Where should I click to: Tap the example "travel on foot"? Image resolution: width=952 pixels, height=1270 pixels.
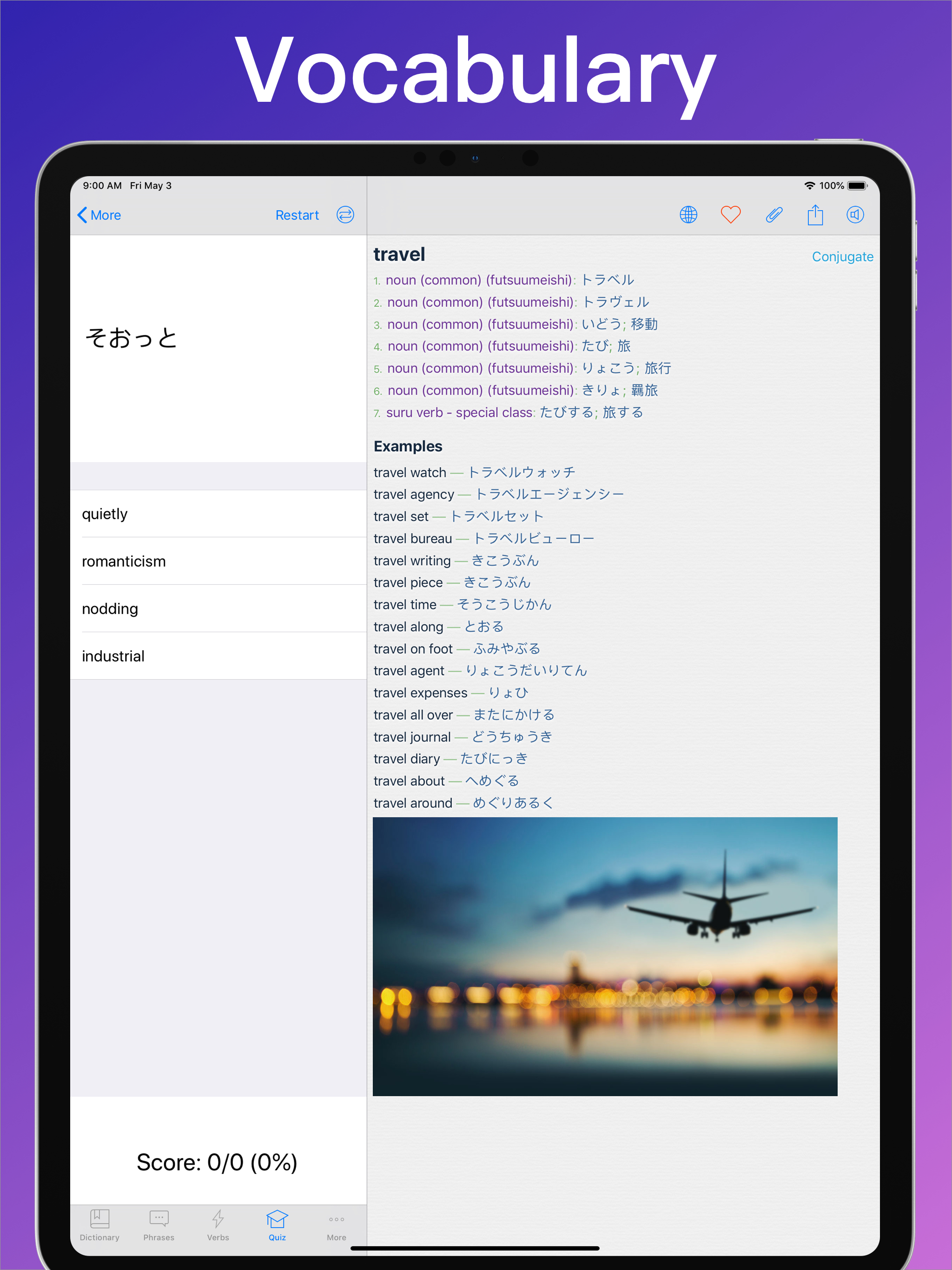coord(413,649)
